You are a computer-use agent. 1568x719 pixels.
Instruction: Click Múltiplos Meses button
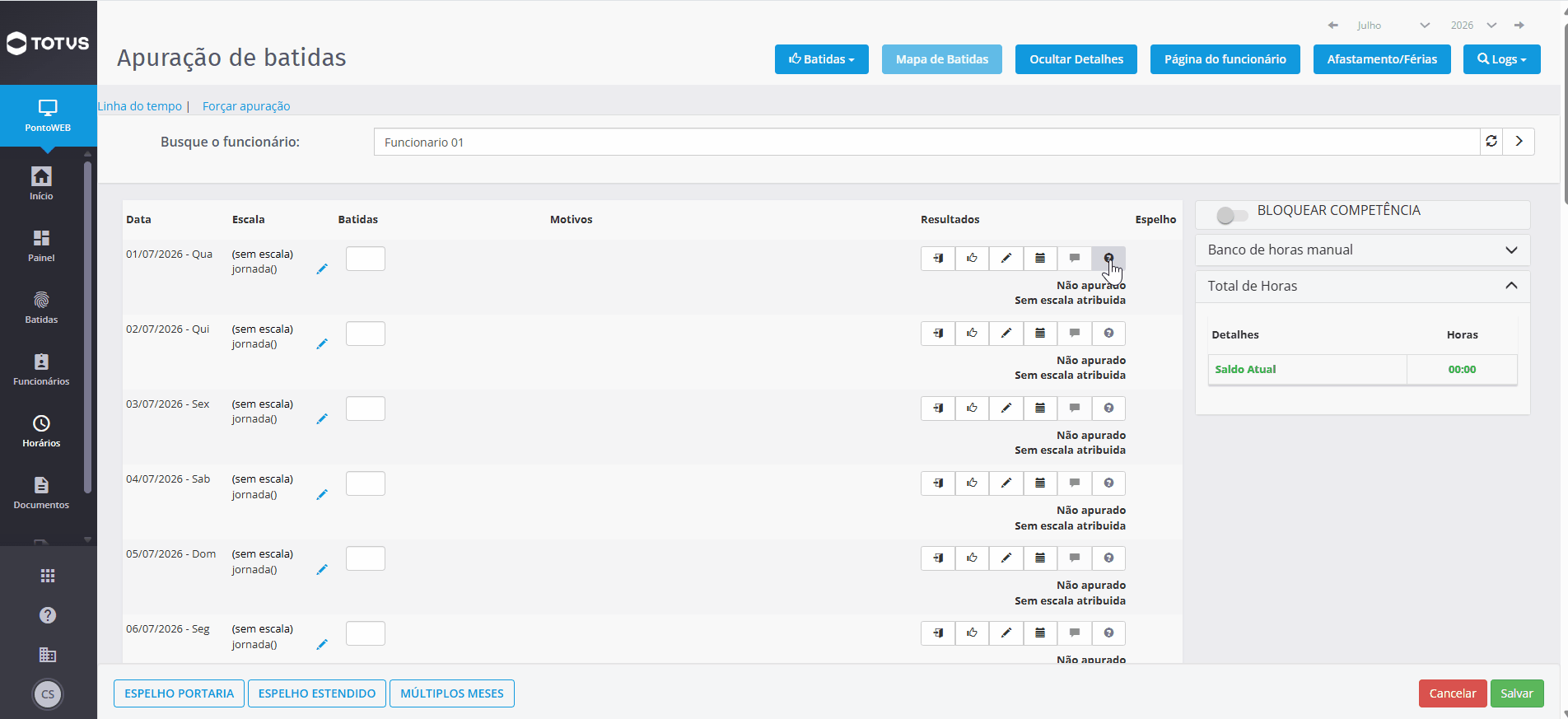point(452,693)
